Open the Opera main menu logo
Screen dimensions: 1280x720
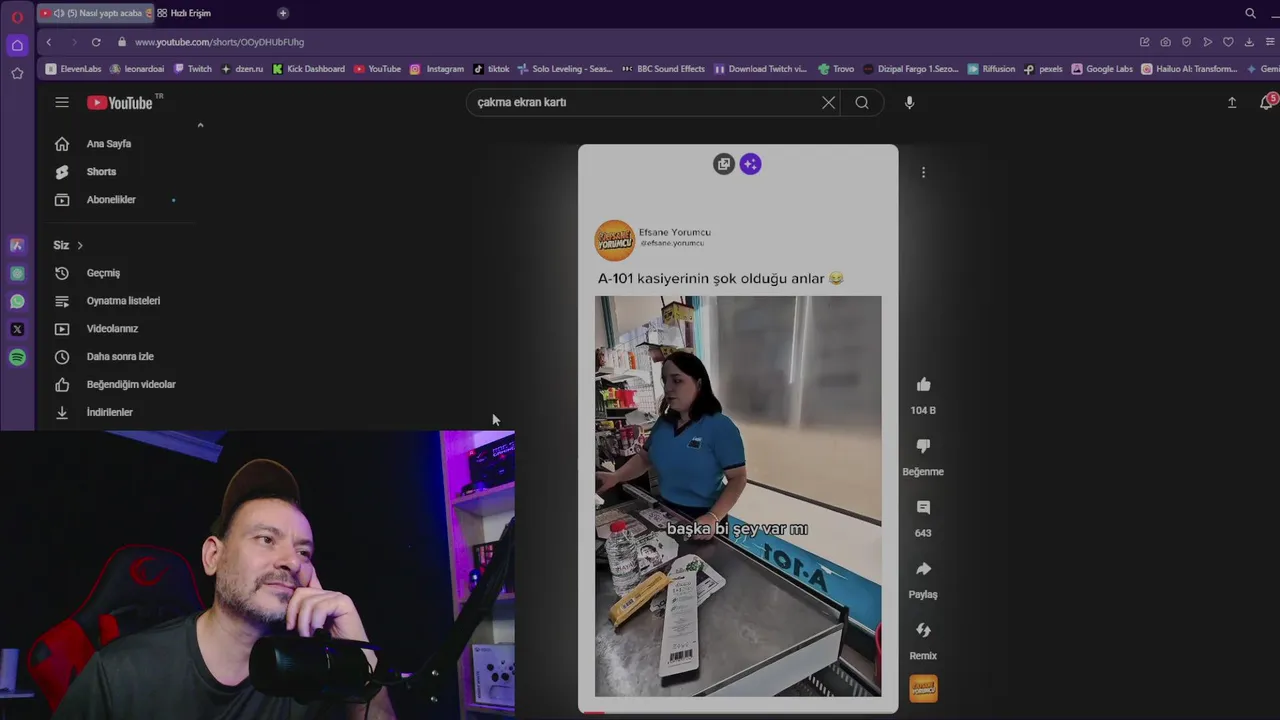(17, 17)
